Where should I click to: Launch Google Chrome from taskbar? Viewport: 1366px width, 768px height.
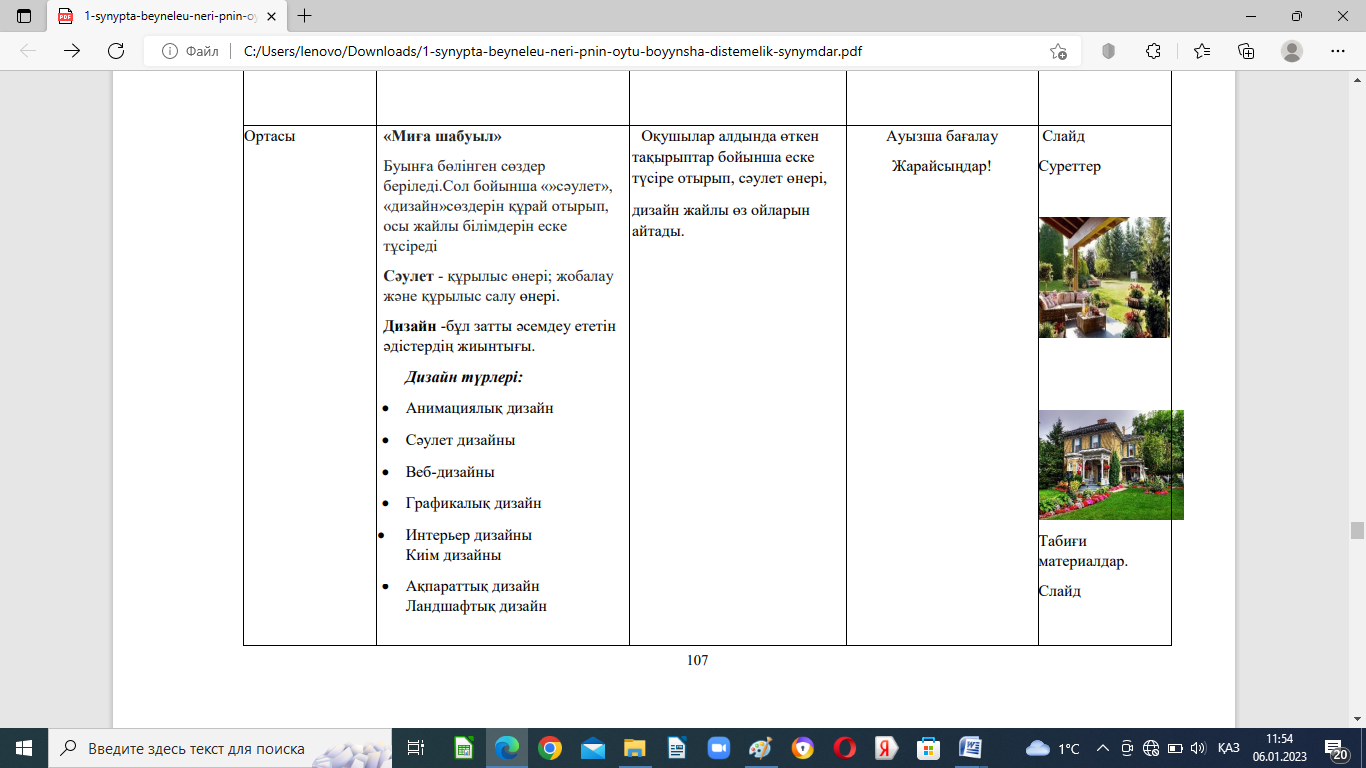[x=550, y=748]
